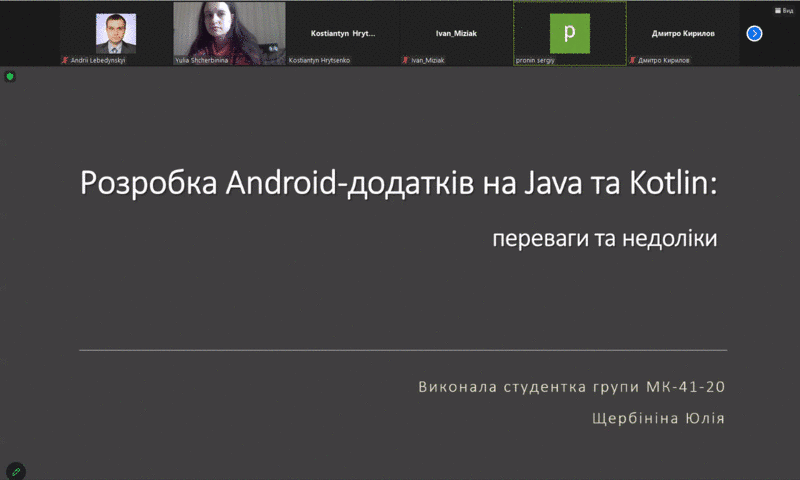Select the green "p" avatar of pronin sergiy
The width and height of the screenshot is (800, 480).
pyautogui.click(x=569, y=33)
